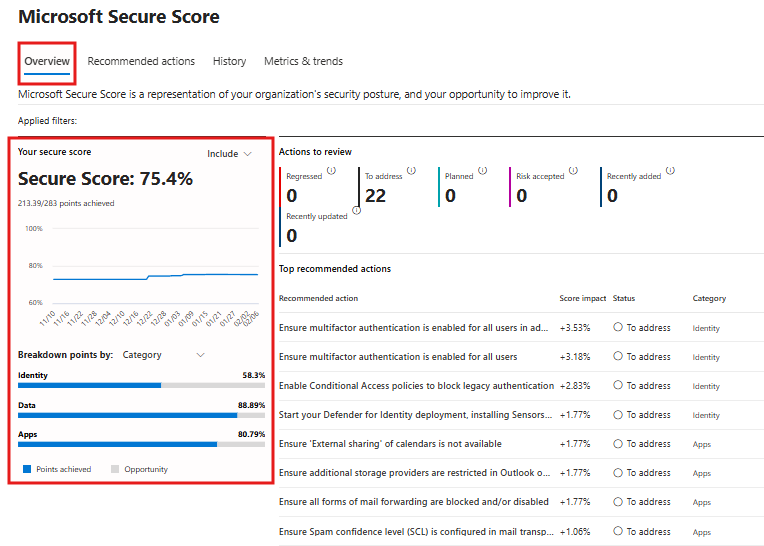Open the multifactor authentication for all users in admin roles action
This screenshot has height=546, width=764.
coord(413,328)
